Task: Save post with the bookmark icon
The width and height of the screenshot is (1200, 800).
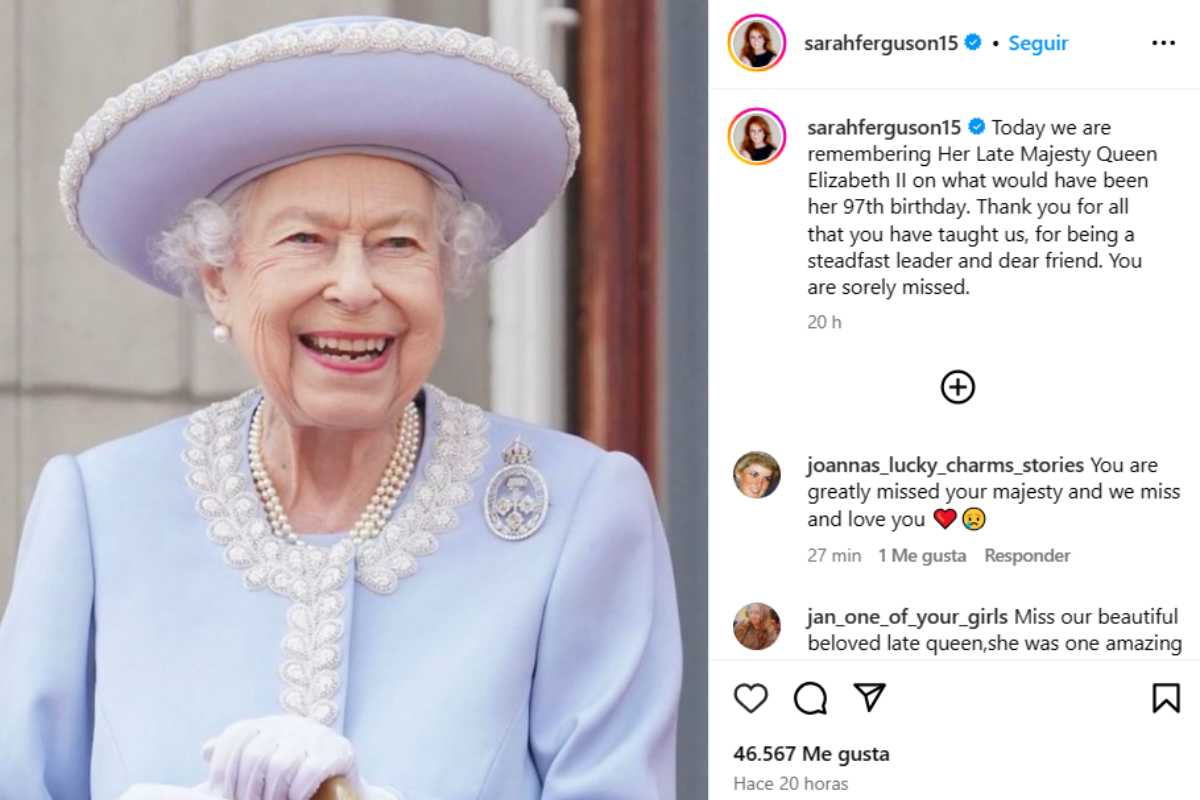Action: [x=1166, y=698]
